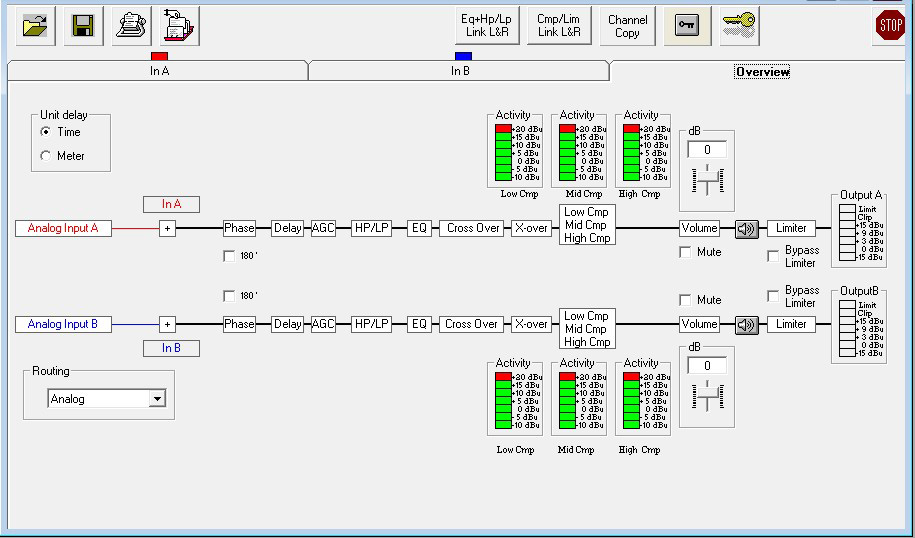Click channel A volume dB slider
This screenshot has height=538, width=915.
tap(707, 181)
